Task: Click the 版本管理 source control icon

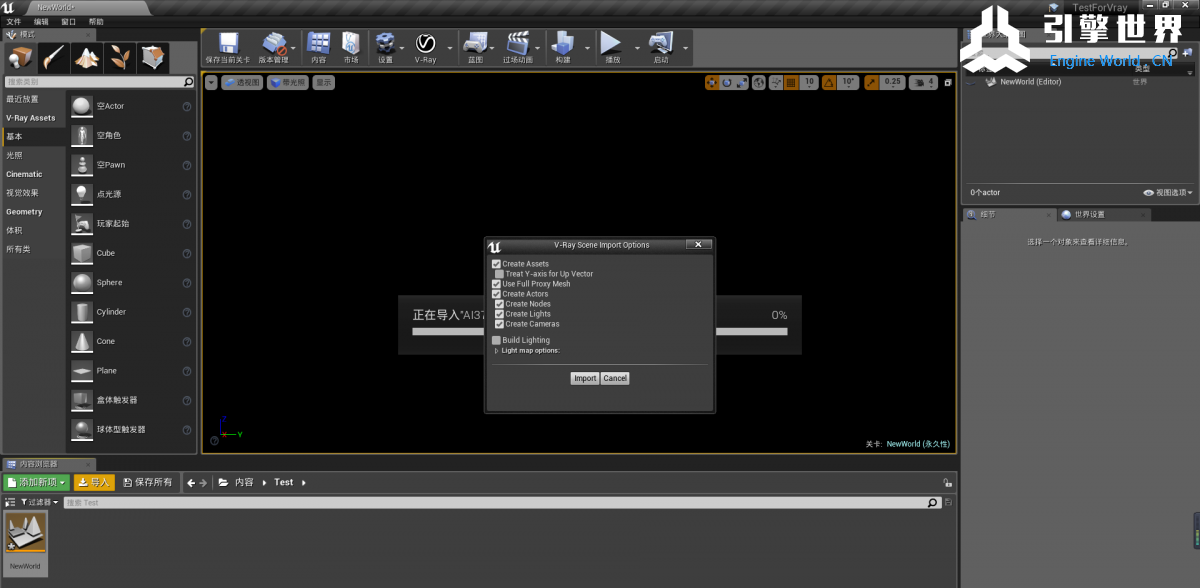Action: [273, 43]
